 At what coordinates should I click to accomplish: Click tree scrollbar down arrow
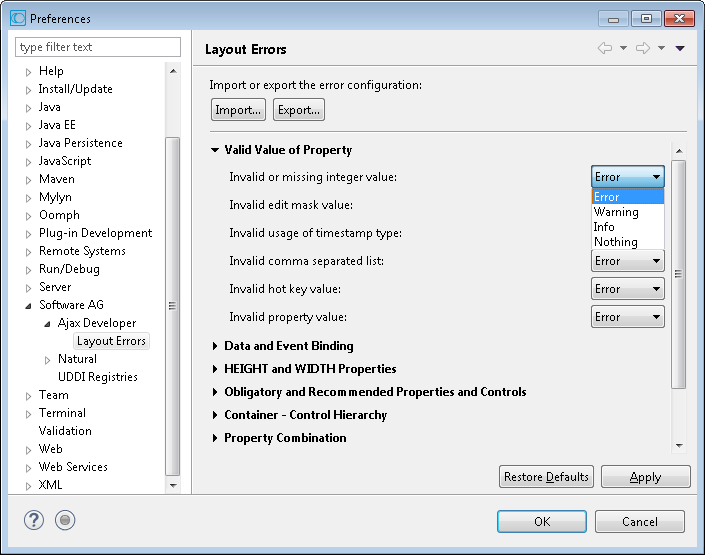[173, 485]
